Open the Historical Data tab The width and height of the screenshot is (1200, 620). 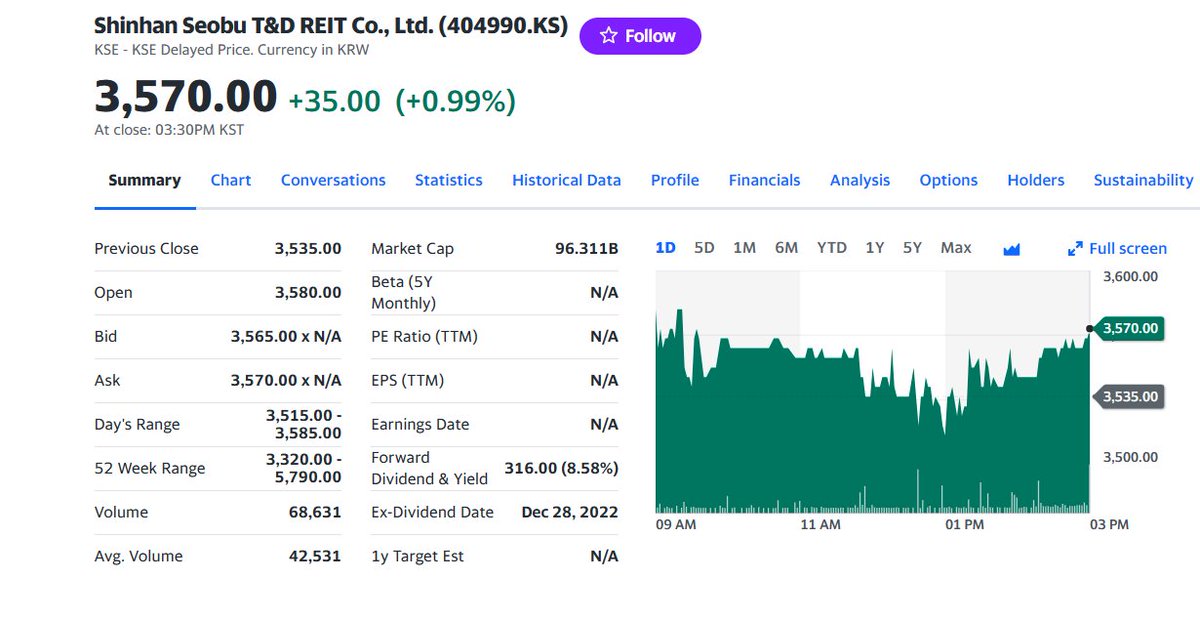point(567,181)
